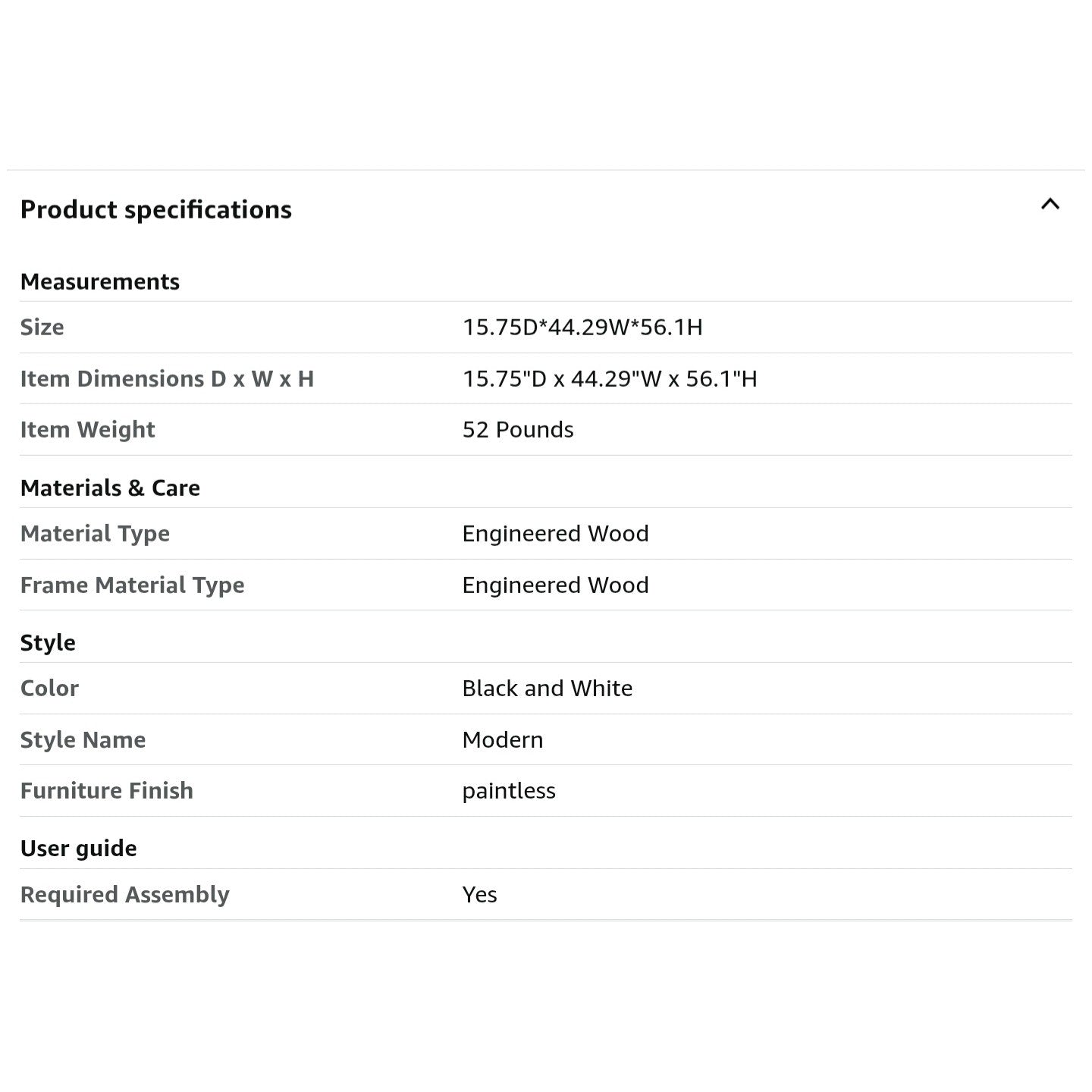Select the 52 Pounds value

518,429
